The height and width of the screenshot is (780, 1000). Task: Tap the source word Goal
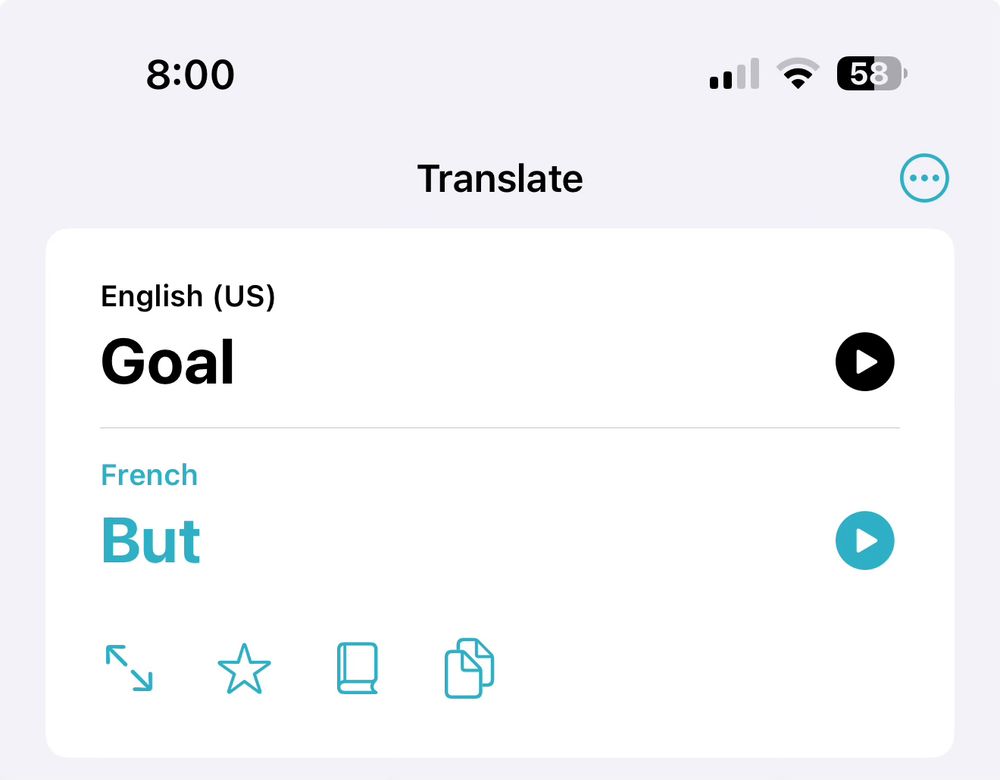pos(167,361)
